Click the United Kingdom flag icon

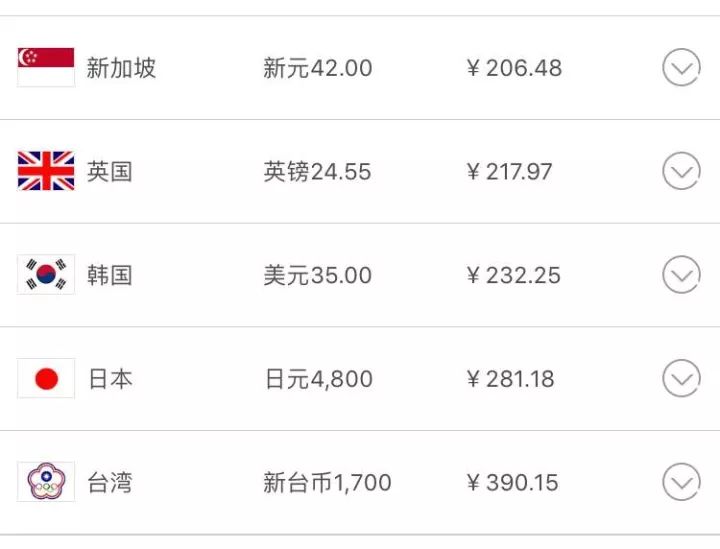click(46, 171)
